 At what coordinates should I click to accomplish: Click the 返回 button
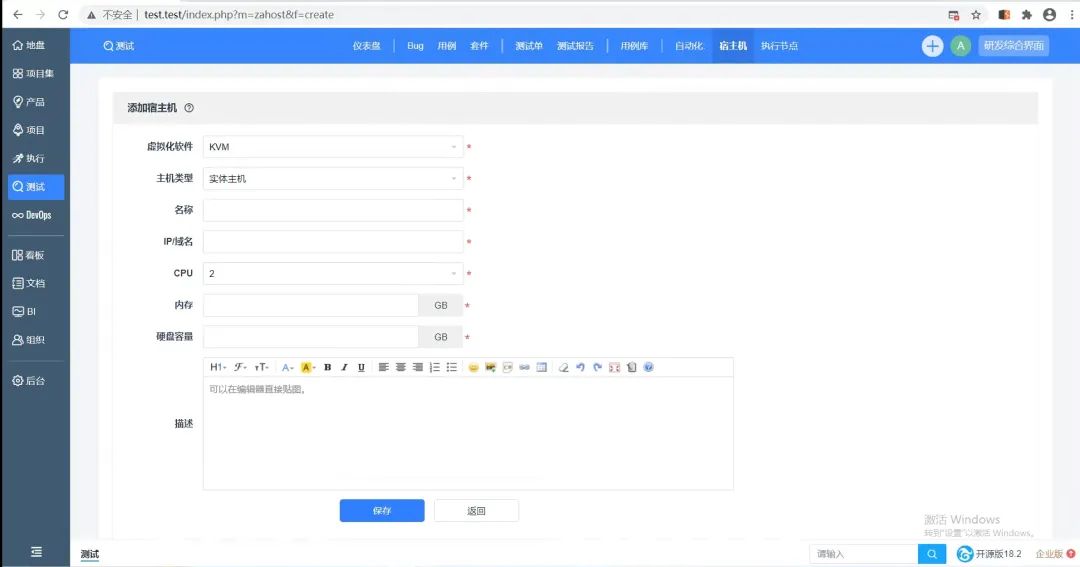point(476,511)
